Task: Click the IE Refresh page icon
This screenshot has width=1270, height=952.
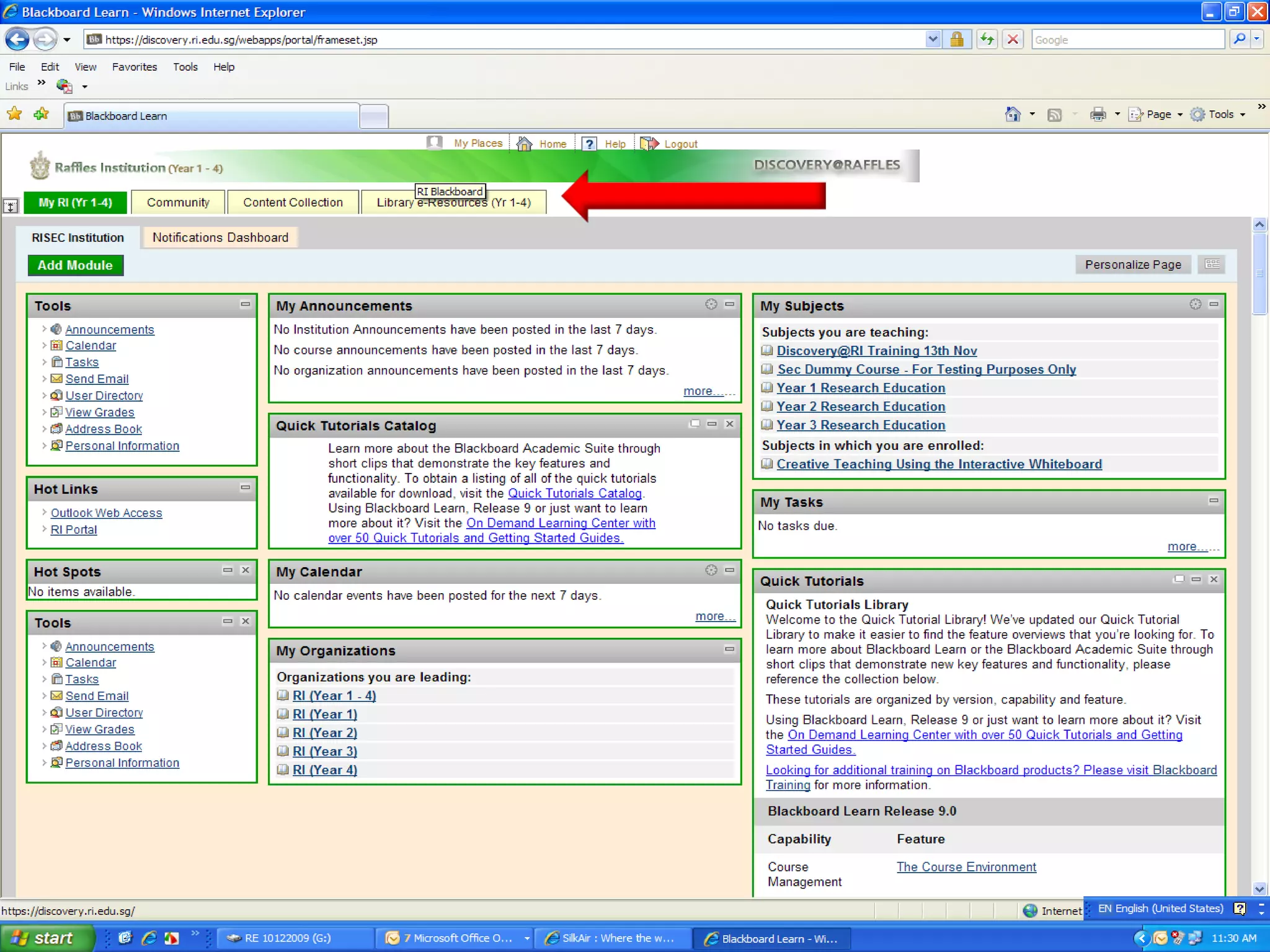Action: [x=987, y=40]
